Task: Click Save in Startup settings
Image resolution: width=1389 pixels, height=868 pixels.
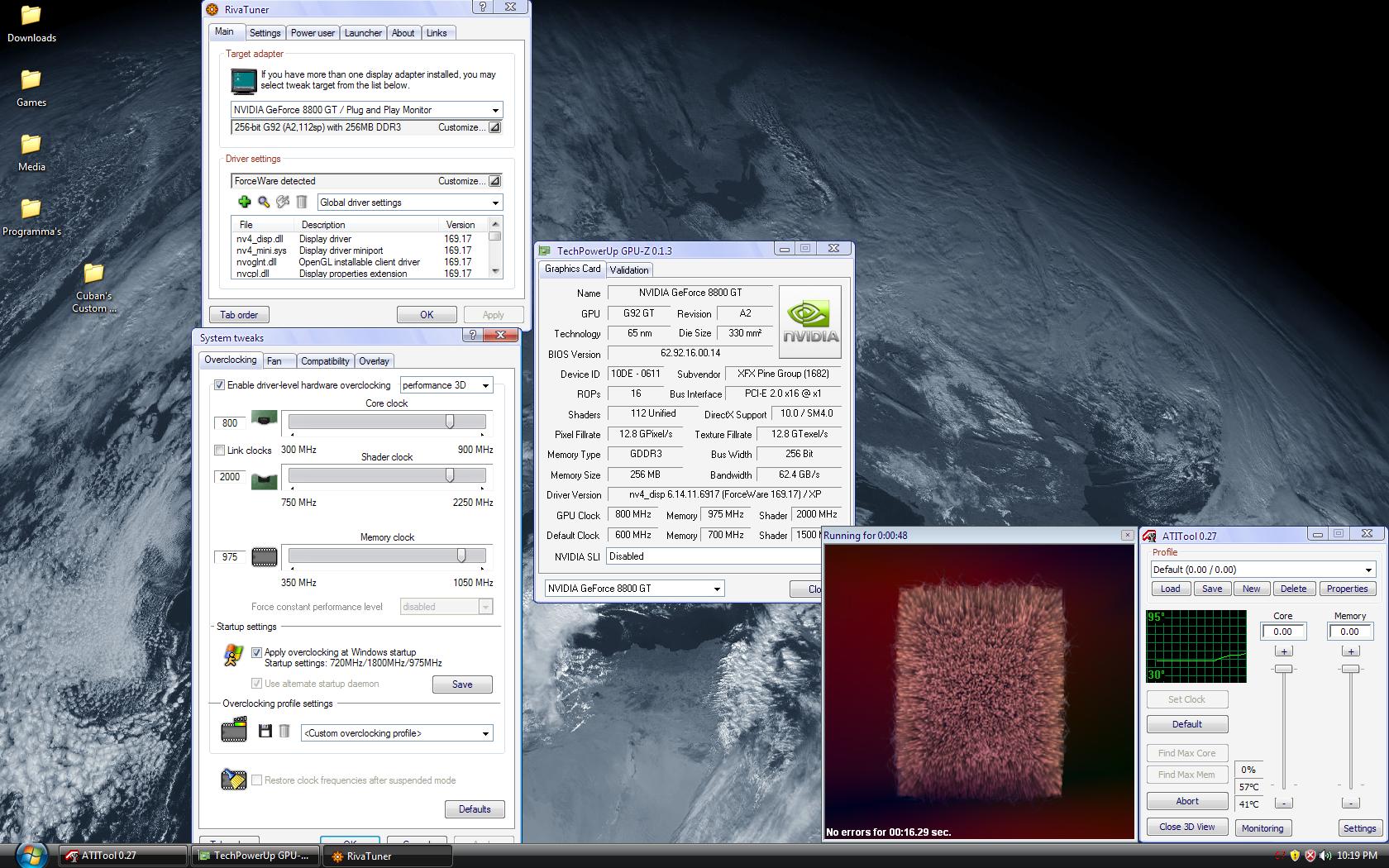Action: click(x=462, y=684)
